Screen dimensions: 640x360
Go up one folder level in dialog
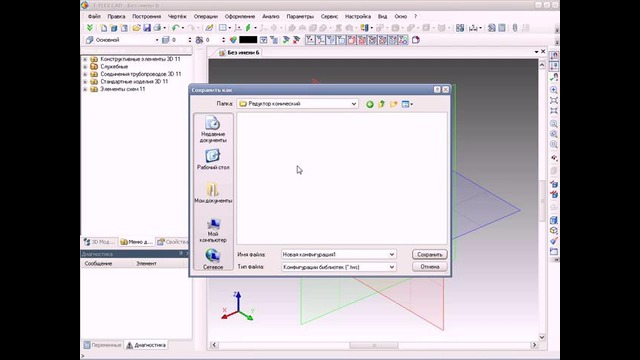click(382, 104)
